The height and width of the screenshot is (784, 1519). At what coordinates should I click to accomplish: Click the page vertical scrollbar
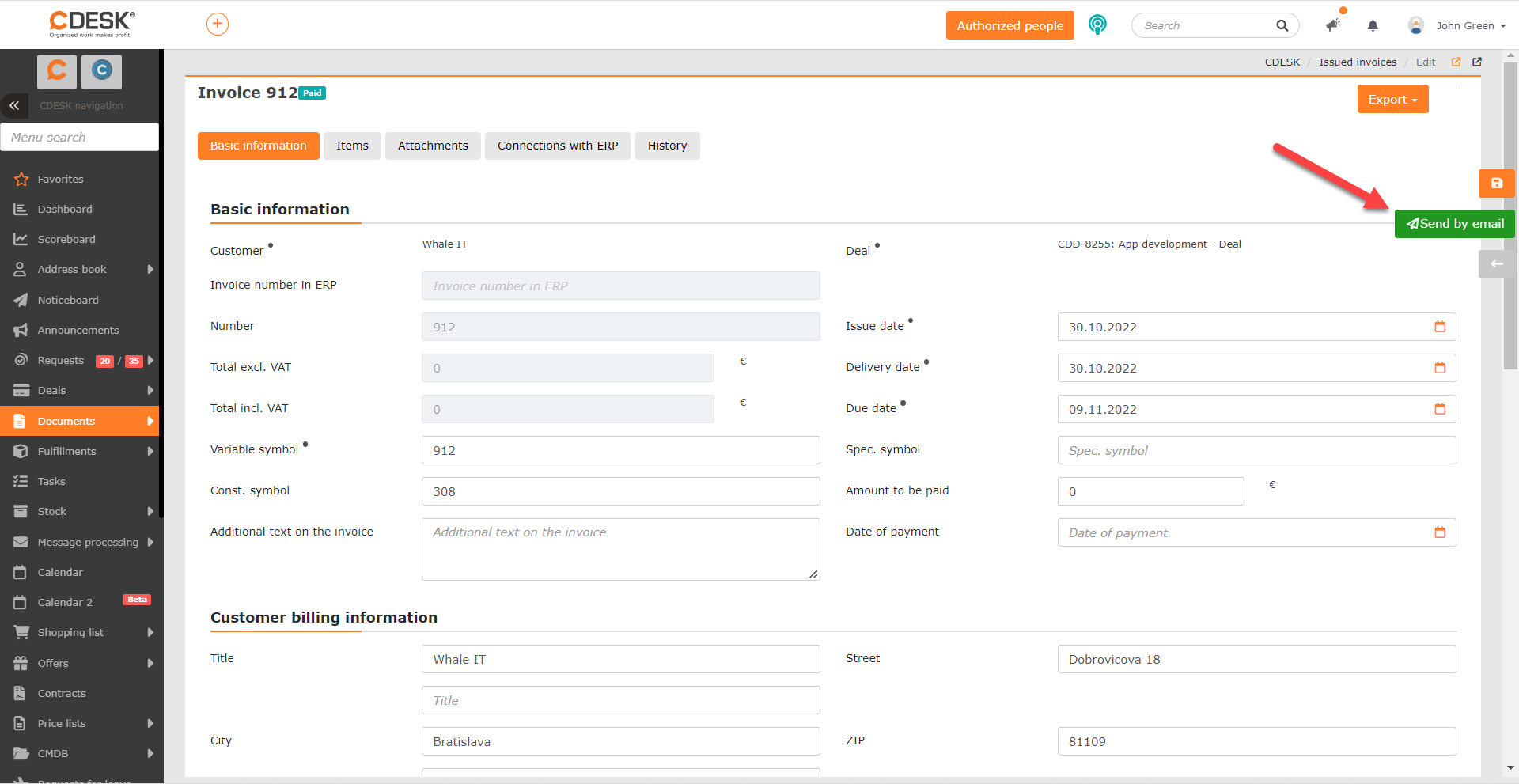1510,215
